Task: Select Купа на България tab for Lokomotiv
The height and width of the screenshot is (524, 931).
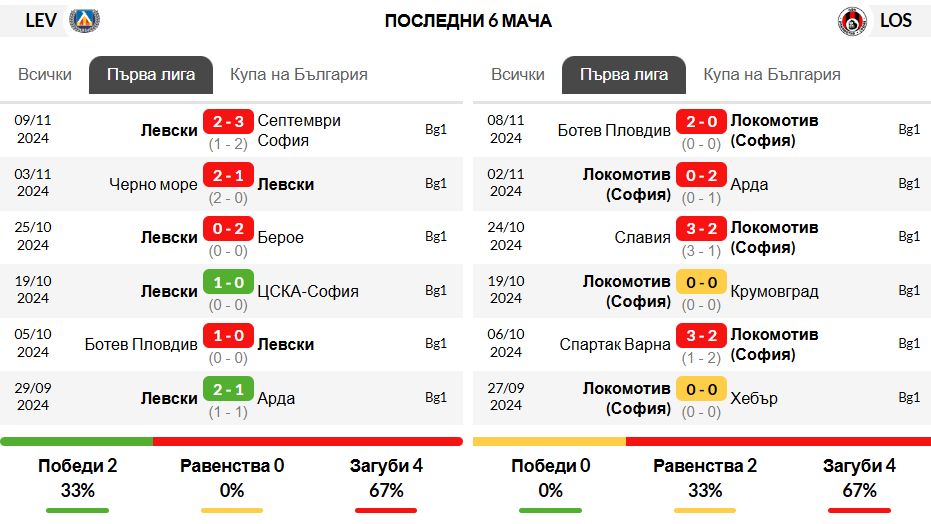Action: [772, 75]
